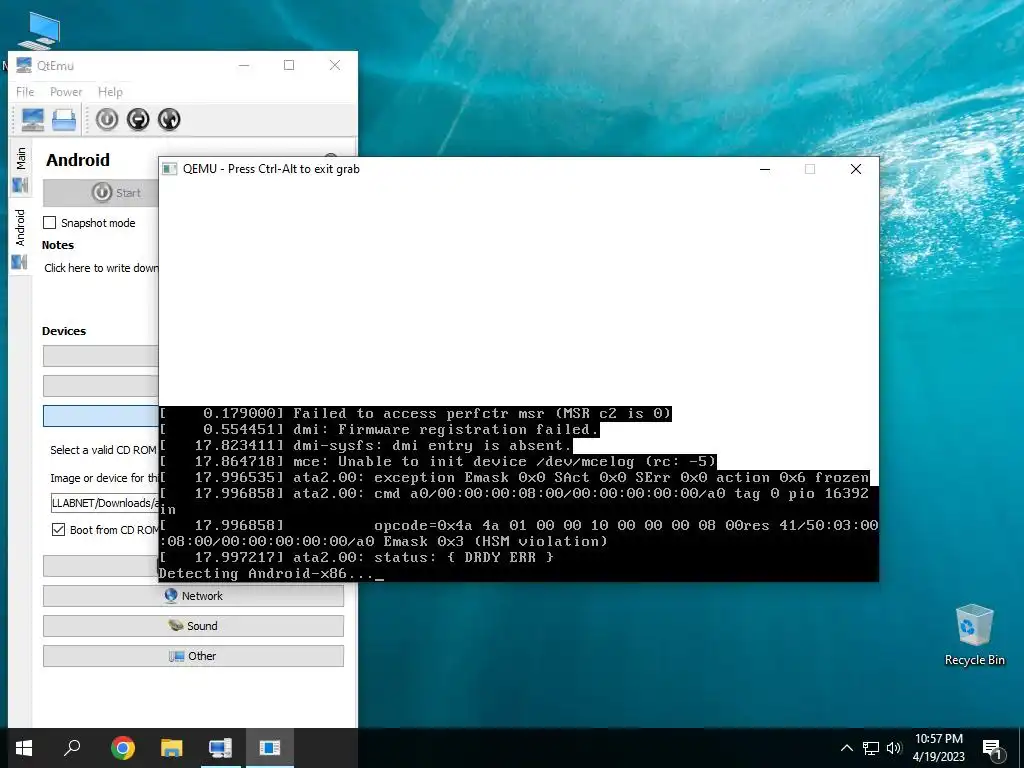Open the Help menu in QtEmu
This screenshot has height=768, width=1024.
pos(110,92)
